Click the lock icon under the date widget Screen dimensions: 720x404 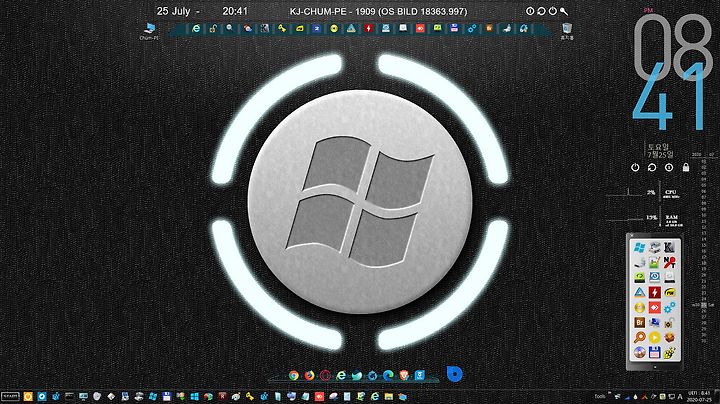(x=686, y=168)
